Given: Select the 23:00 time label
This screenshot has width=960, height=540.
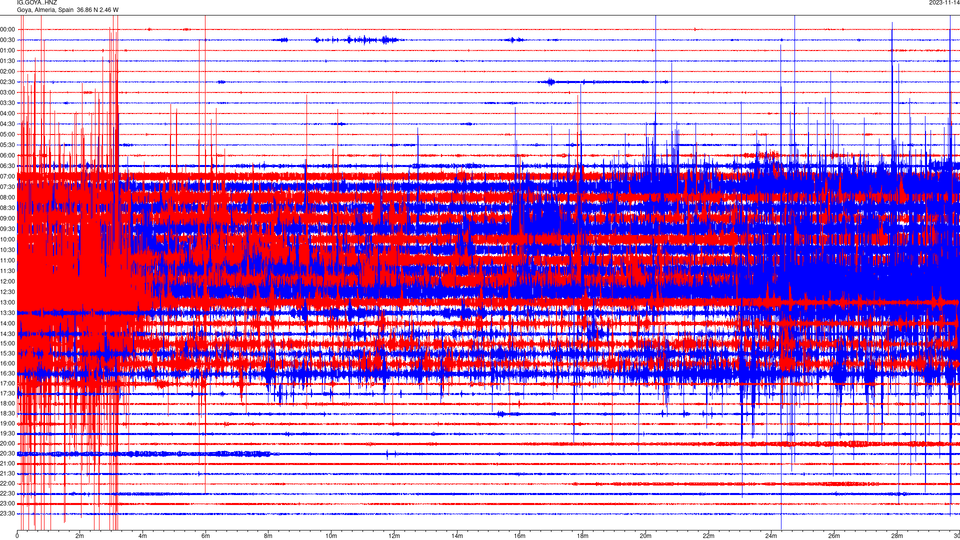Looking at the screenshot, I should click(x=7, y=503).
